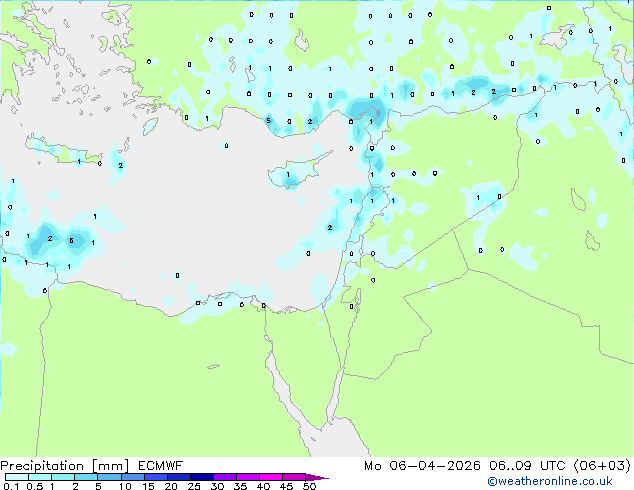Click the 45 mm legend color swatch
The image size is (634, 490).
(294, 477)
